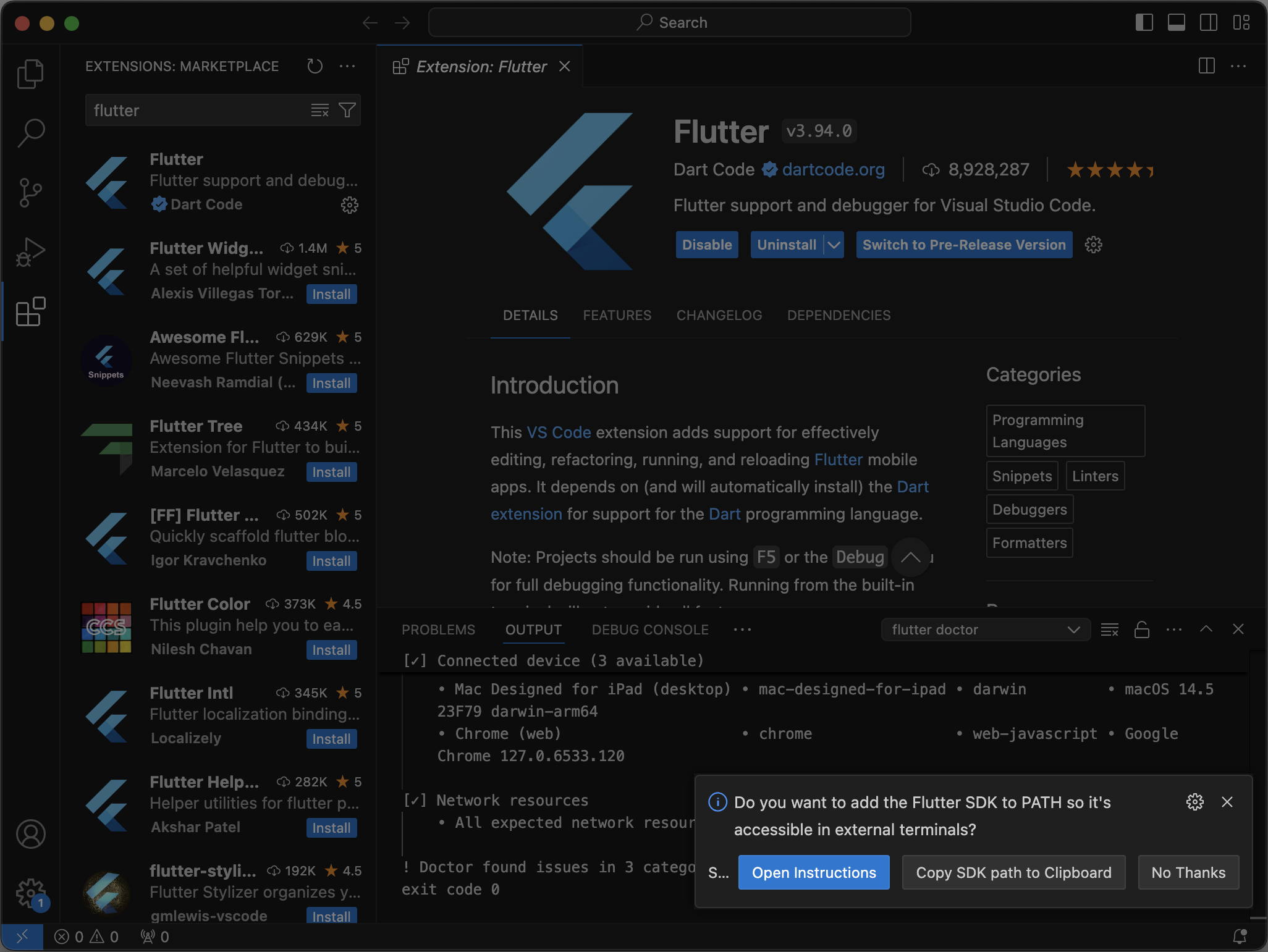Toggle output auto-scroll lock

click(x=1142, y=630)
